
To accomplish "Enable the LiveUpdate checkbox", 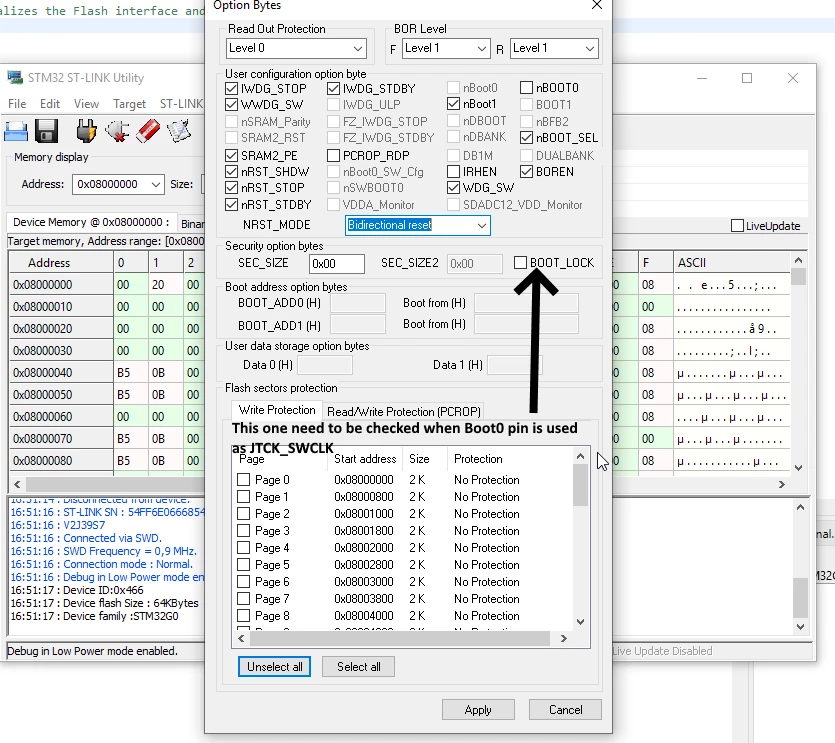I will coord(737,226).
